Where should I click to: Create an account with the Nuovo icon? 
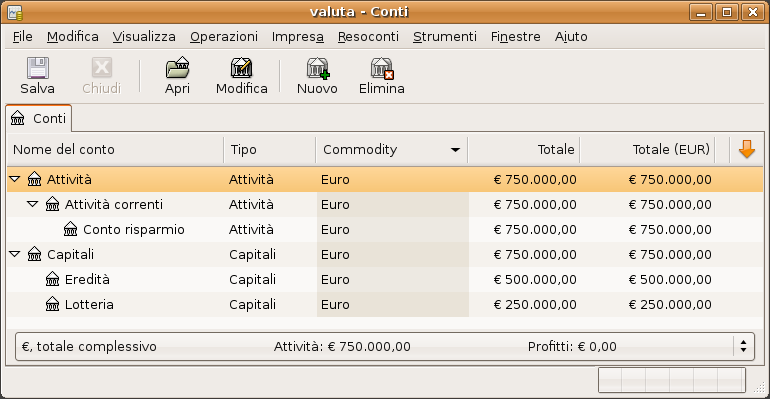tap(317, 68)
